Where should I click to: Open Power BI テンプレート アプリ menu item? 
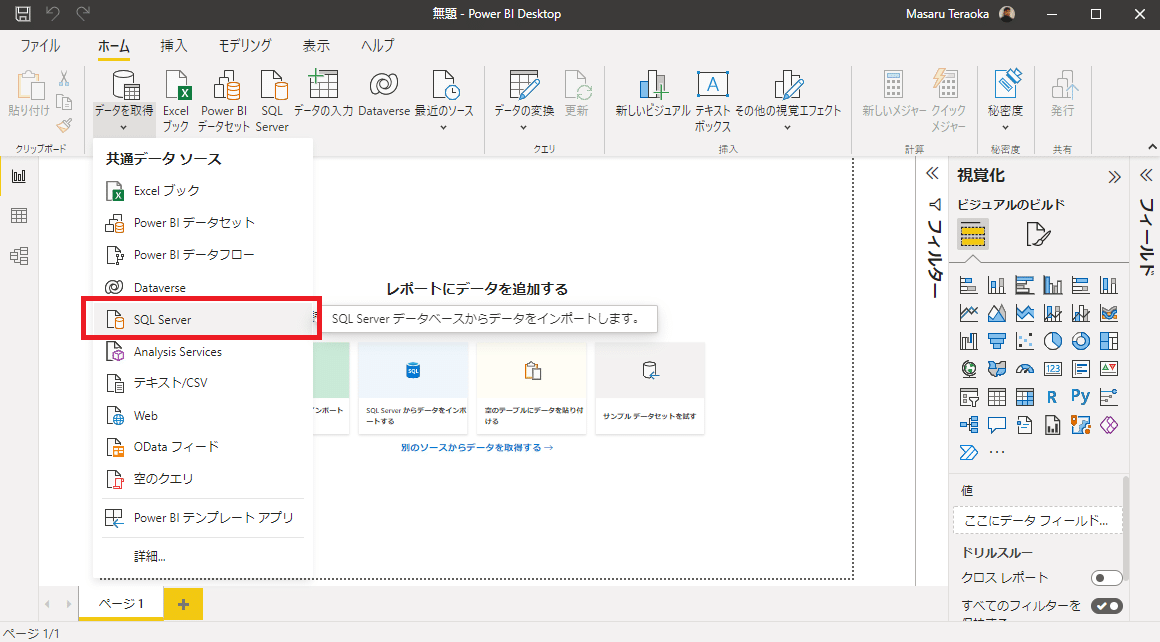203,518
